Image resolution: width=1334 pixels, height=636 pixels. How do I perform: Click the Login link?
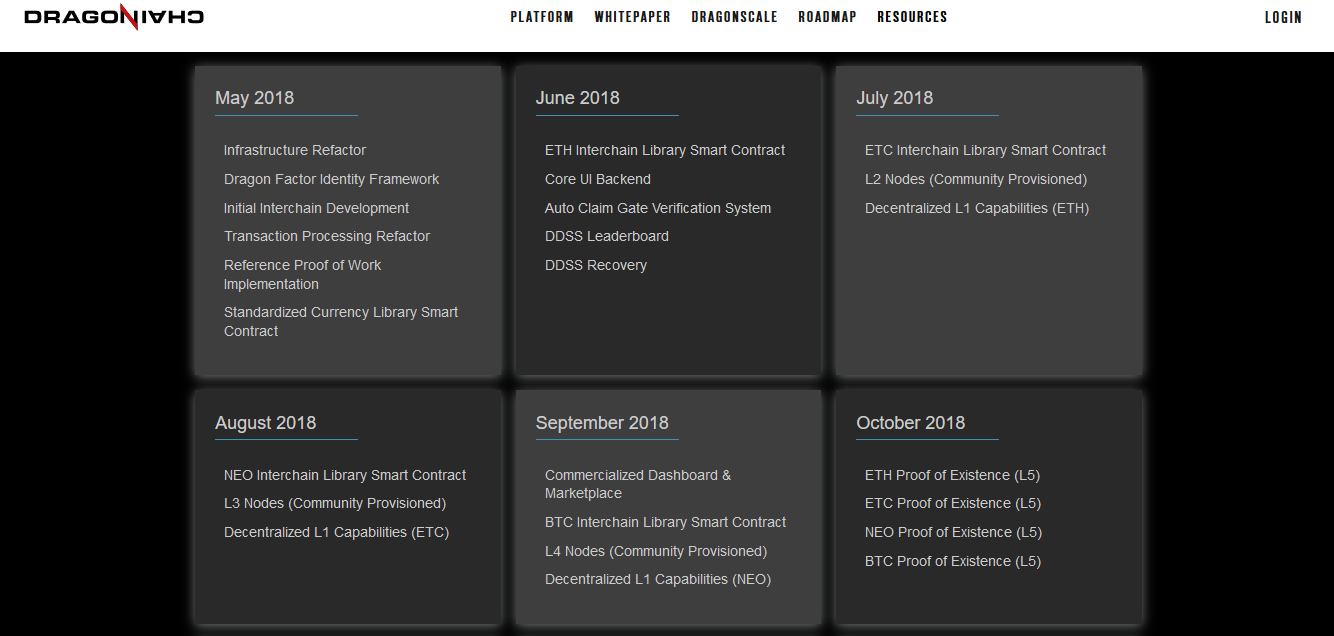1283,17
